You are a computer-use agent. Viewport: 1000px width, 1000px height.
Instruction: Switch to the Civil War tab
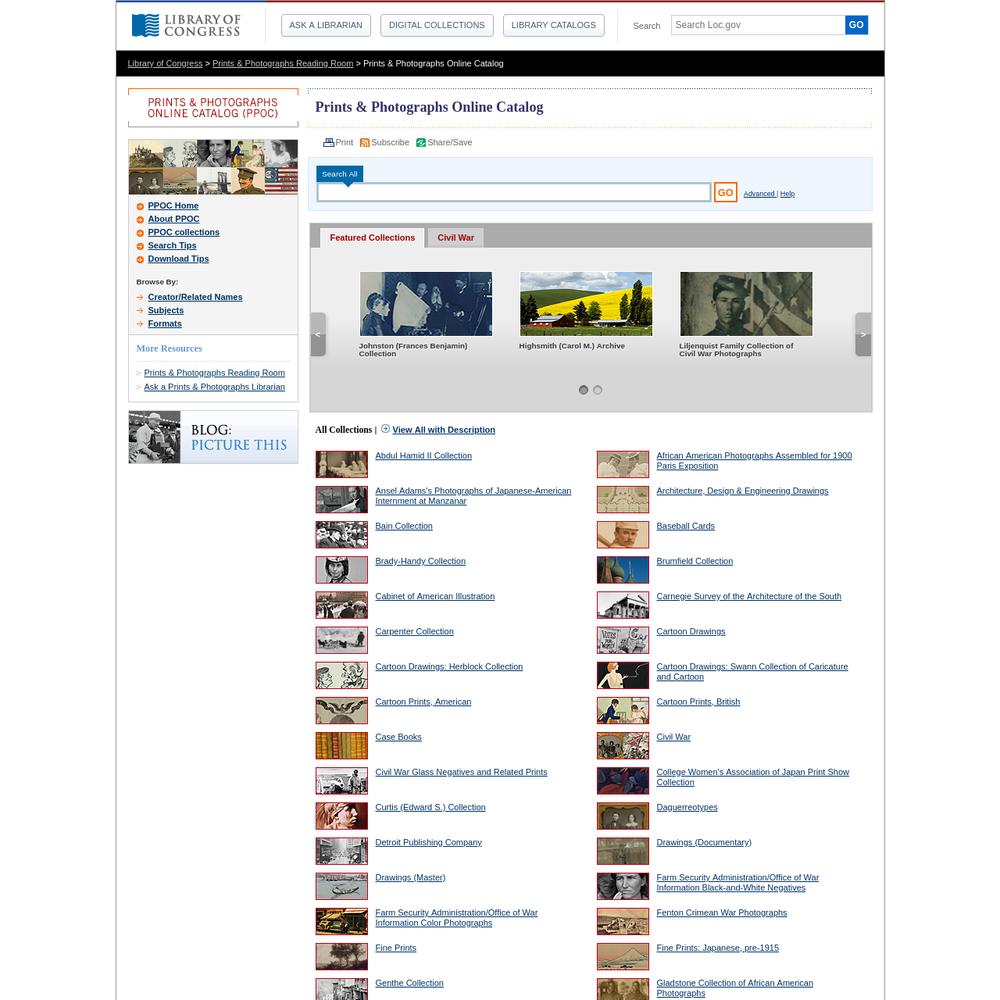tap(455, 237)
